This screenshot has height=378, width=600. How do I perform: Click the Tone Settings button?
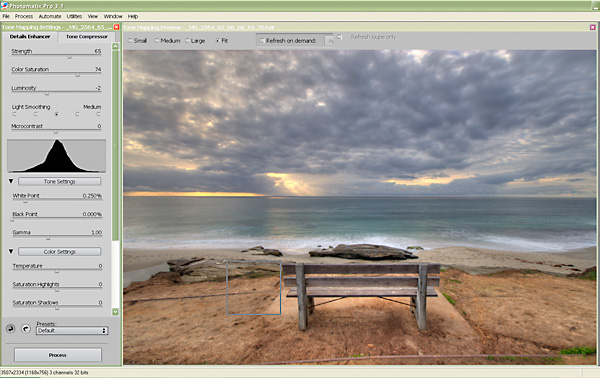59,181
